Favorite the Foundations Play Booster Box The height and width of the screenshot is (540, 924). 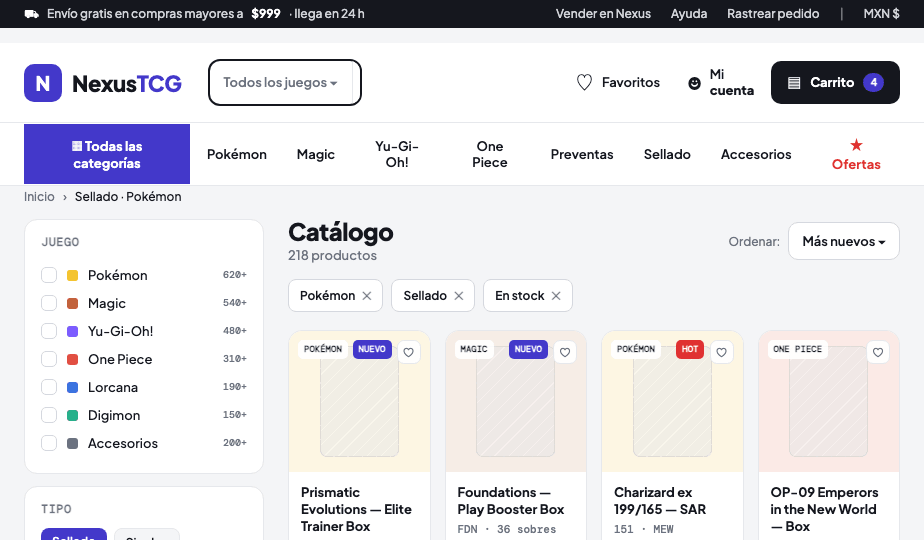(565, 353)
